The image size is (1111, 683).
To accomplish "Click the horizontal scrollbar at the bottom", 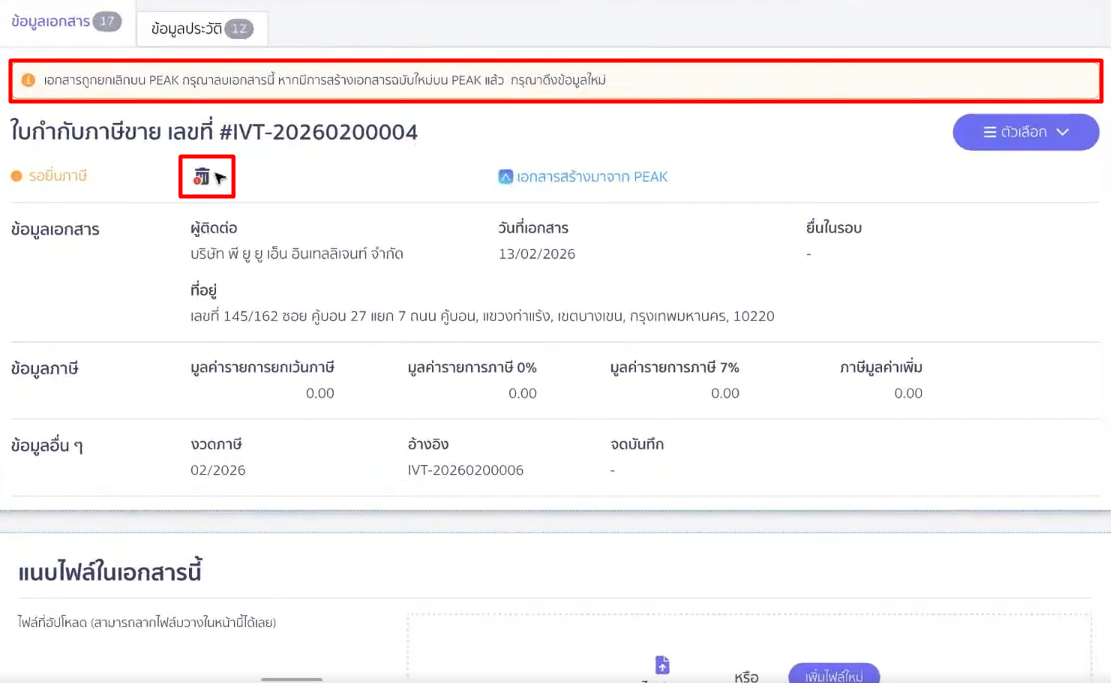I will [291, 679].
